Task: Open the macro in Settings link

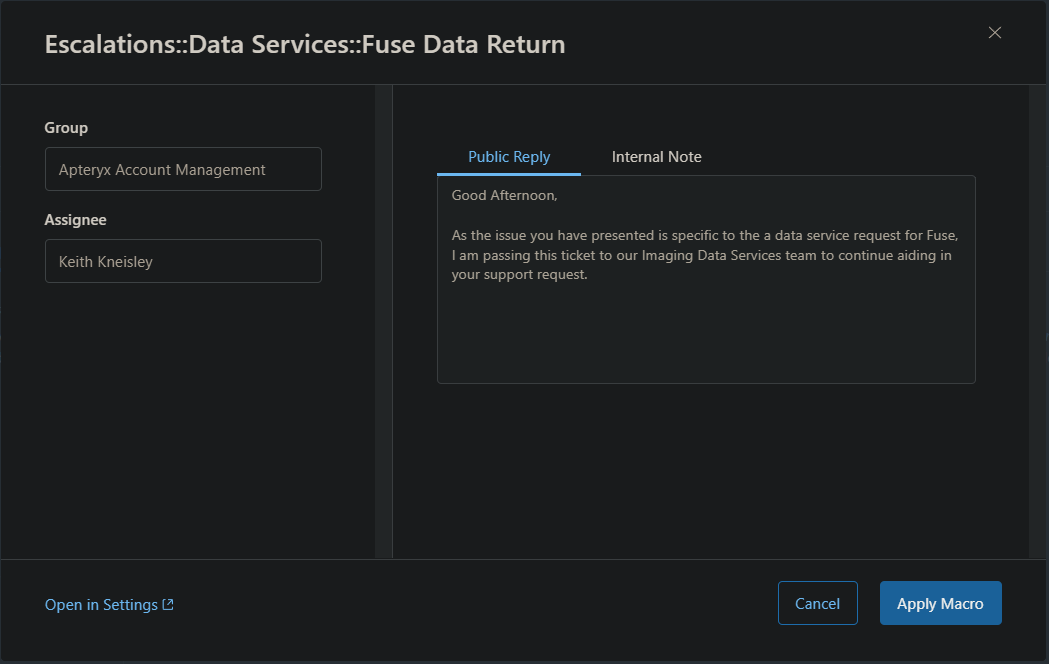Action: 101,604
